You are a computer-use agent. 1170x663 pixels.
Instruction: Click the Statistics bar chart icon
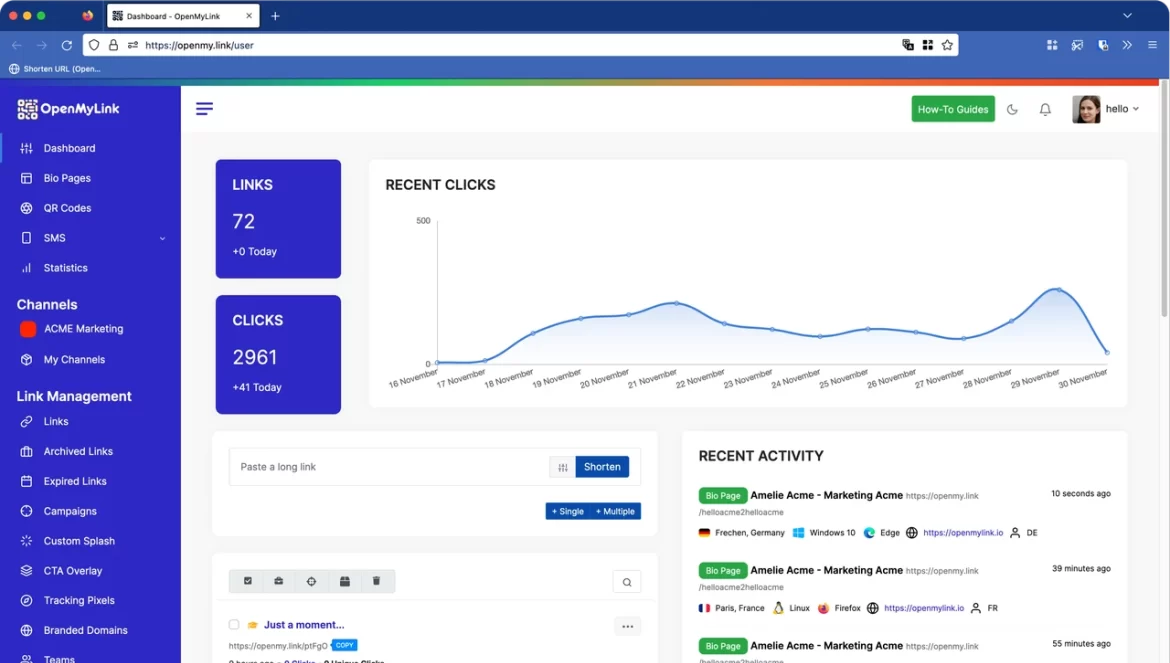pos(26,268)
